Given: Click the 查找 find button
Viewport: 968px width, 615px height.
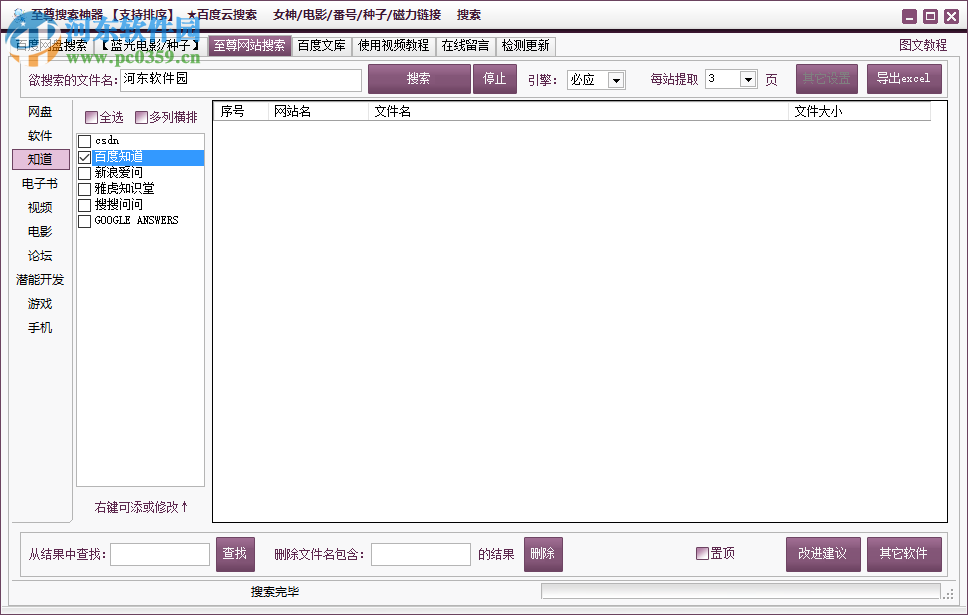Looking at the screenshot, I should coord(235,554).
